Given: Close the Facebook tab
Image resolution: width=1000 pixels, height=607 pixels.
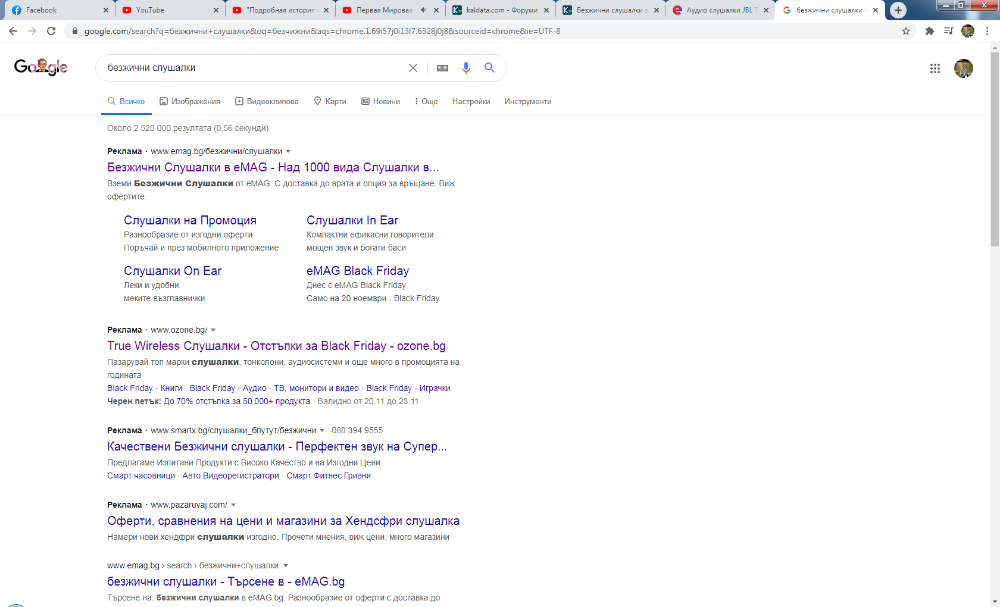Looking at the screenshot, I should tap(106, 10).
